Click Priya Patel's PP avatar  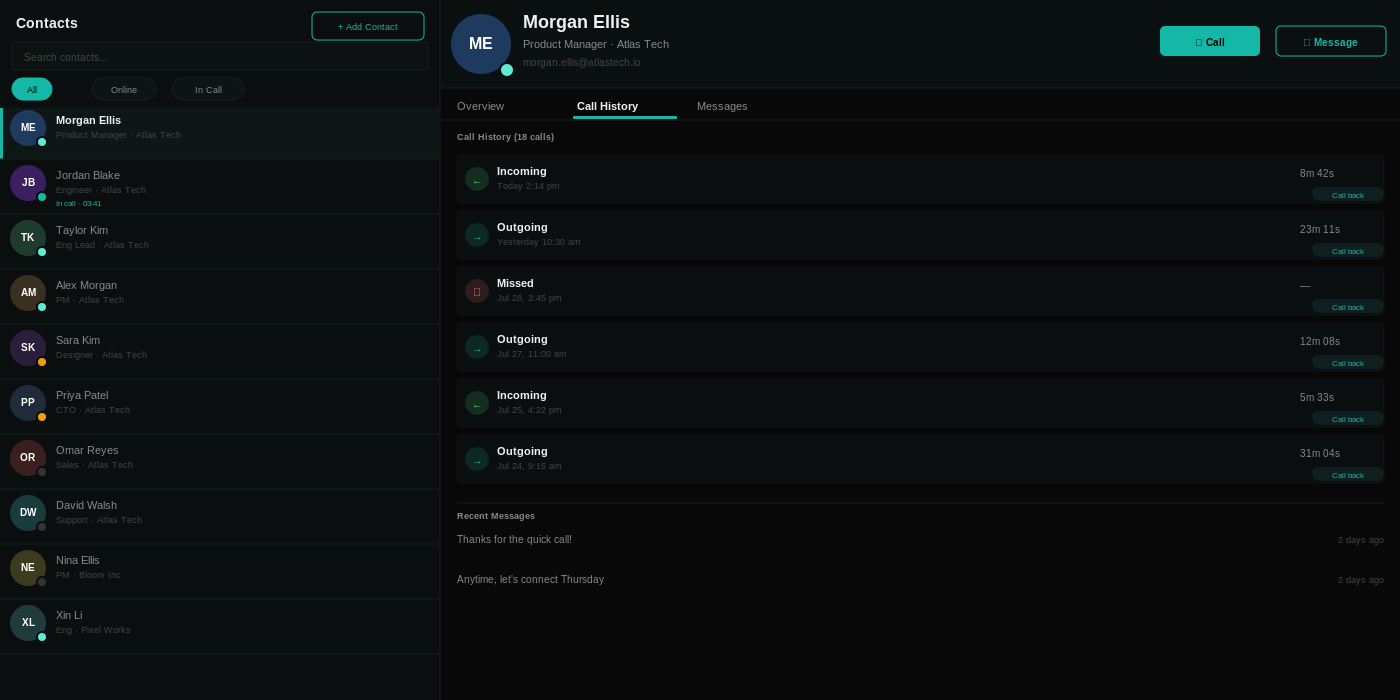28,403
